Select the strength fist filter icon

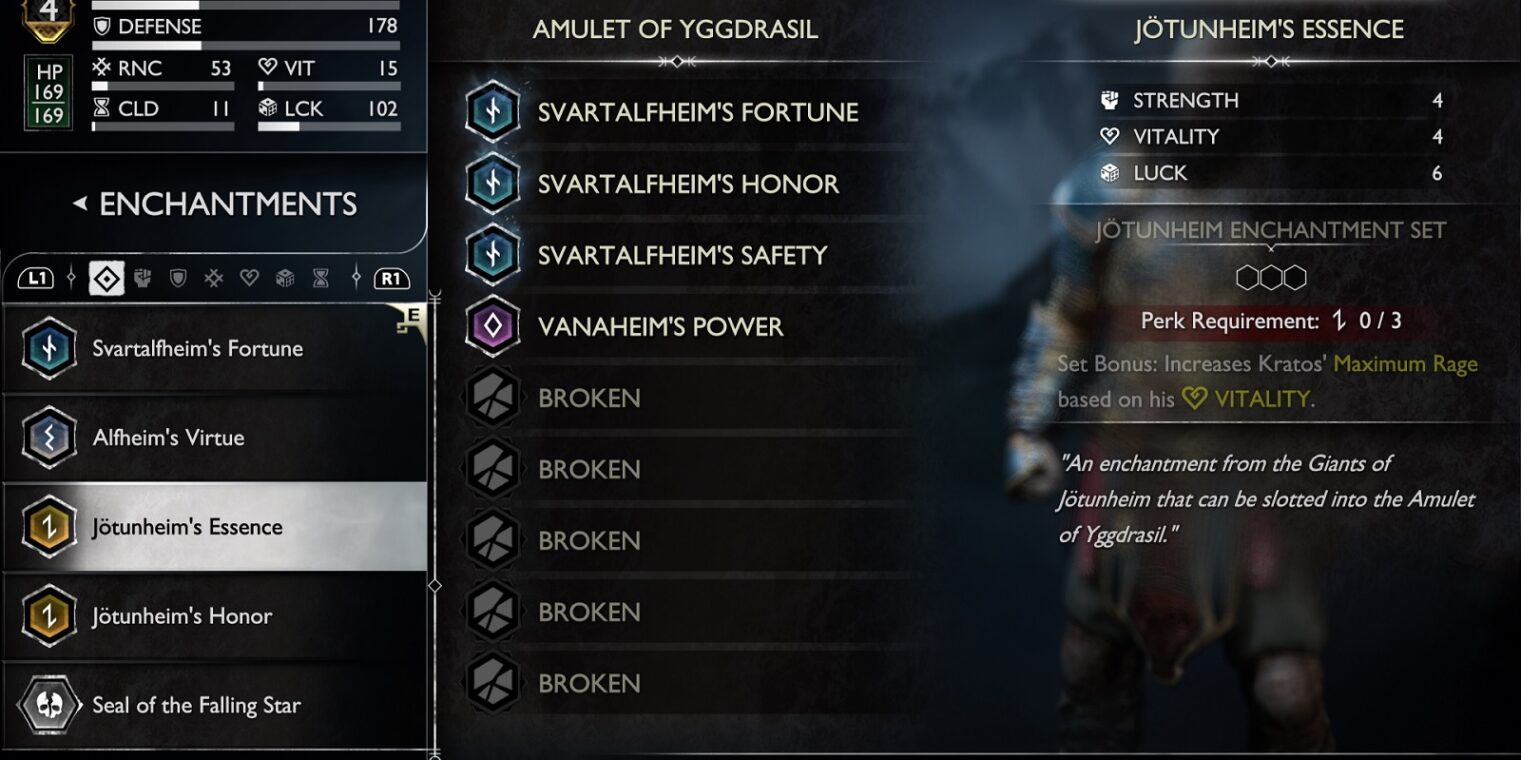pos(142,279)
